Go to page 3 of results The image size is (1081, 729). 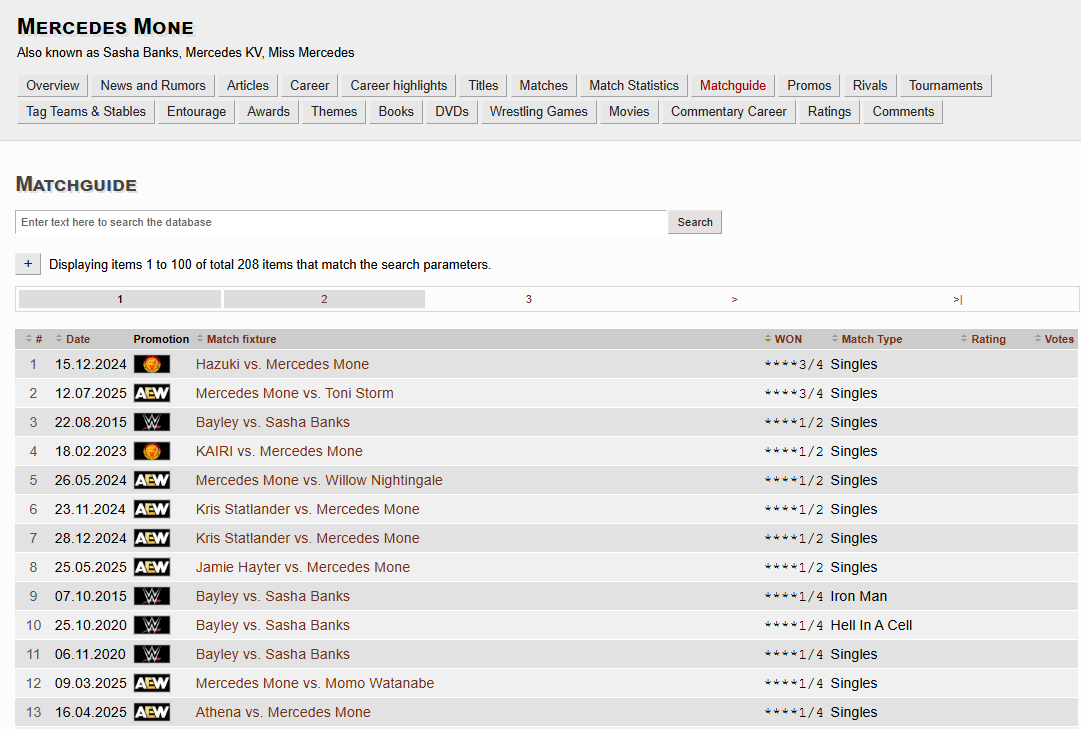pyautogui.click(x=529, y=299)
